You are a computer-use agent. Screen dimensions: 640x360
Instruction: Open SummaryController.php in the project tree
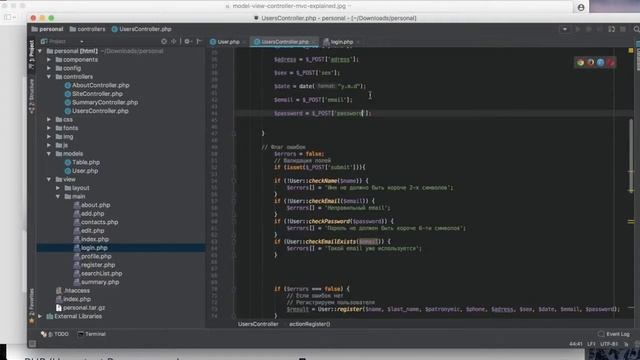click(102, 102)
